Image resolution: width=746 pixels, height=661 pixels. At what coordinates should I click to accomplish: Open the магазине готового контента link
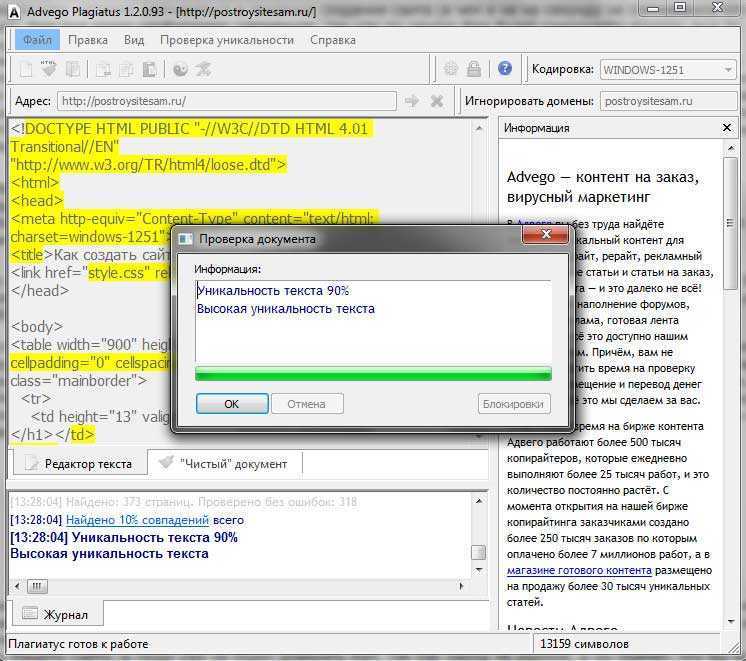pyautogui.click(x=579, y=570)
